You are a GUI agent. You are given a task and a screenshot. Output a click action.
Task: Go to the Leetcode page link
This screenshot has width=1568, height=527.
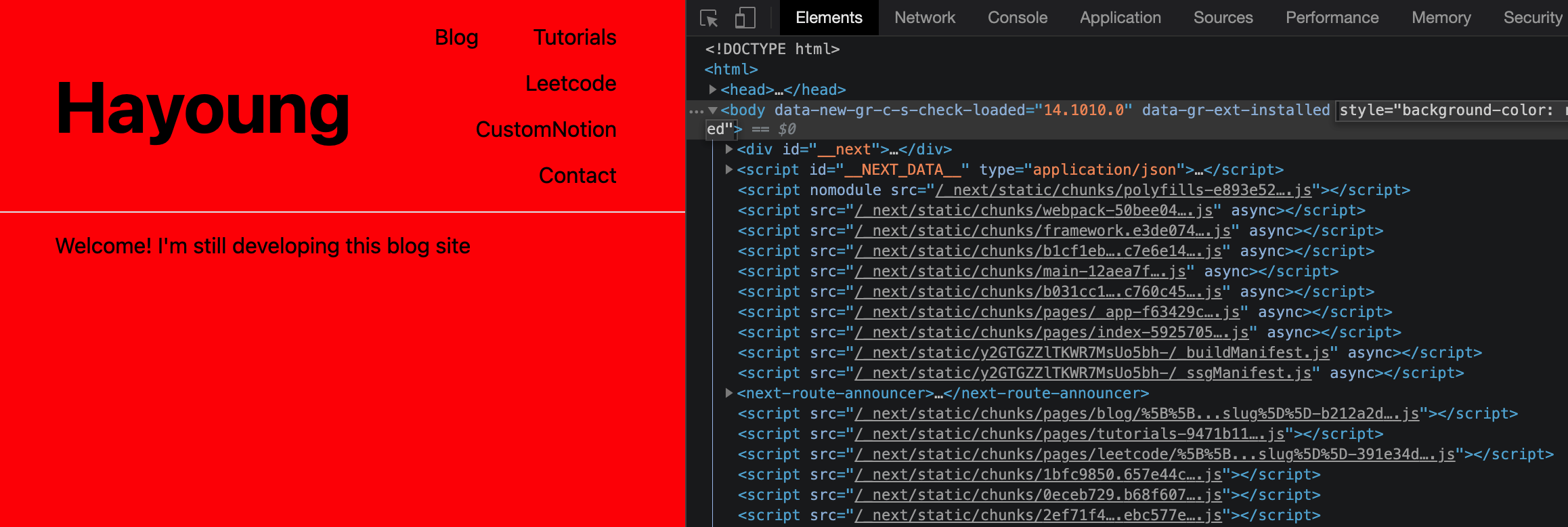[571, 83]
